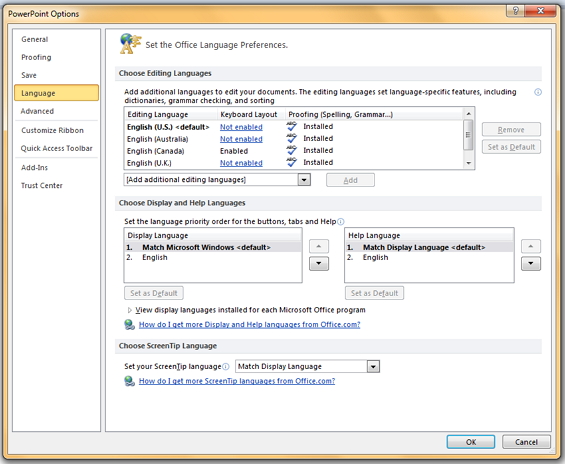Screen dimensions: 565x464
Task: Select English (U.S.) <default> editing language row
Action: [293, 127]
